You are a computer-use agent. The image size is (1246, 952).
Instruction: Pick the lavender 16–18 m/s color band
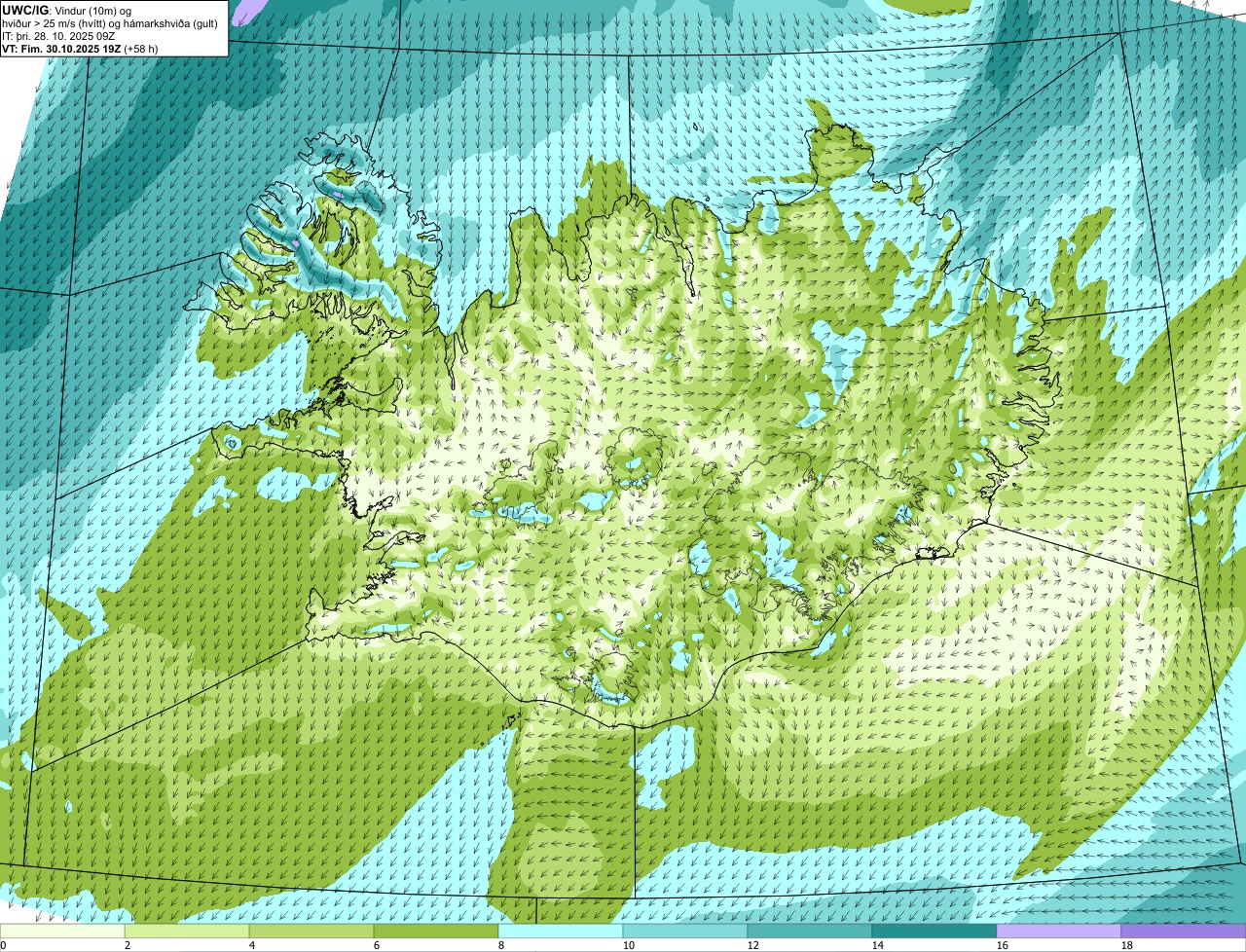click(1059, 931)
